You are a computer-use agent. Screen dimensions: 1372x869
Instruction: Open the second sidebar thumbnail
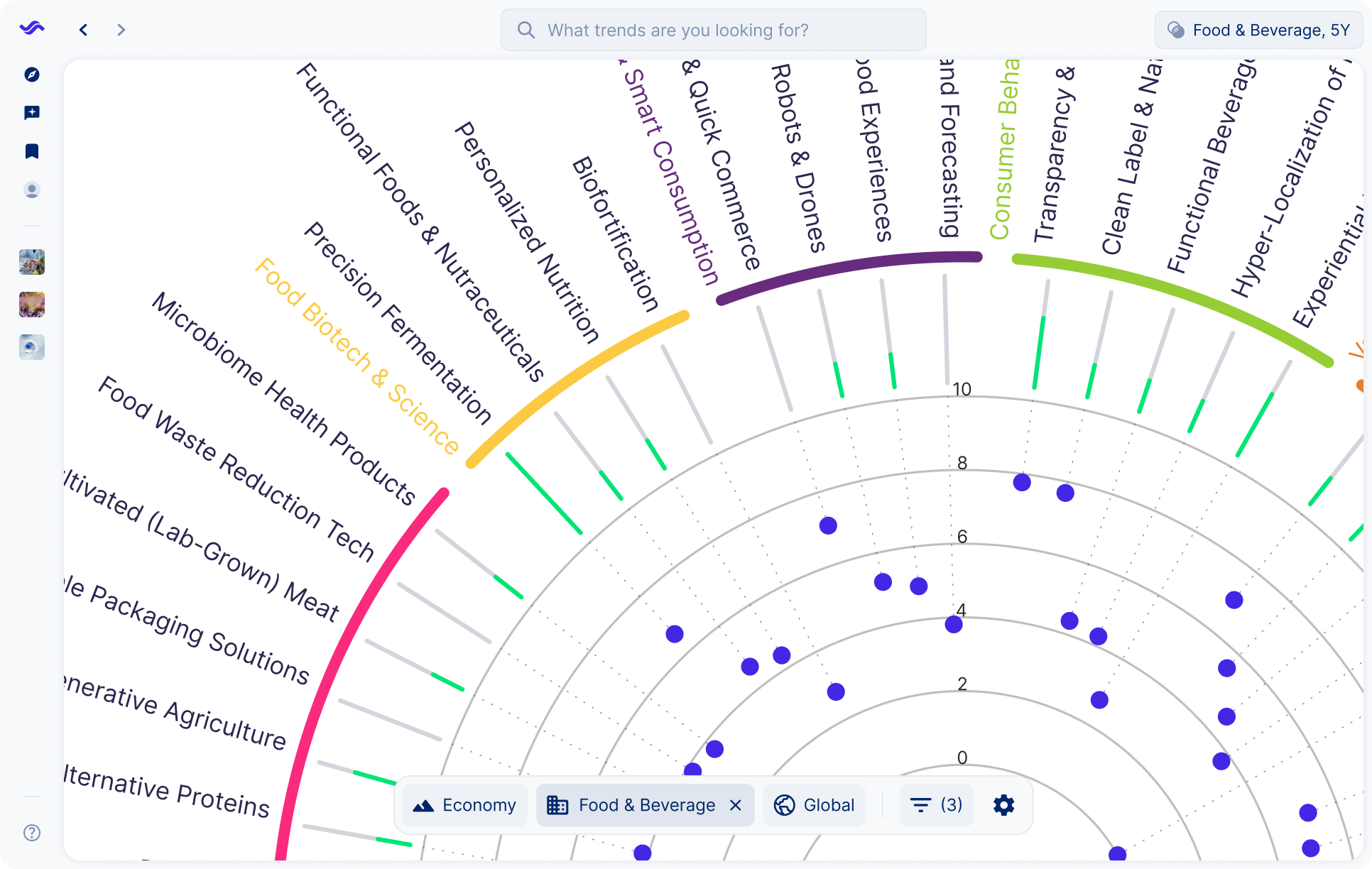[32, 305]
